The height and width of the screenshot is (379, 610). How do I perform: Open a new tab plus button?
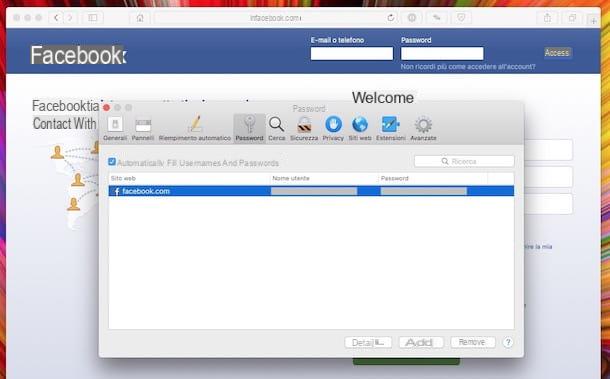click(593, 20)
